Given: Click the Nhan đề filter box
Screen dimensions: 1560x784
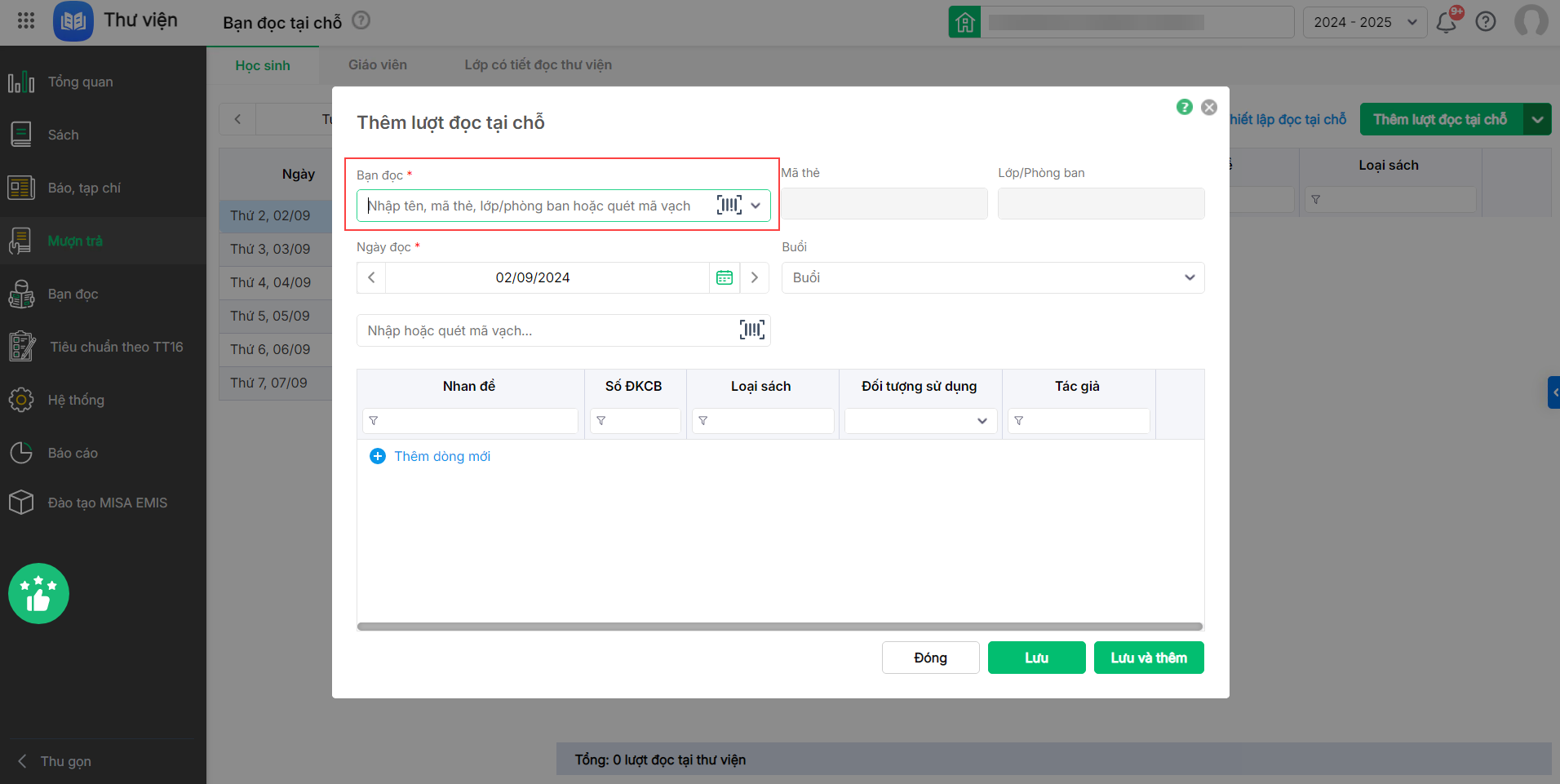Looking at the screenshot, I should click(470, 421).
